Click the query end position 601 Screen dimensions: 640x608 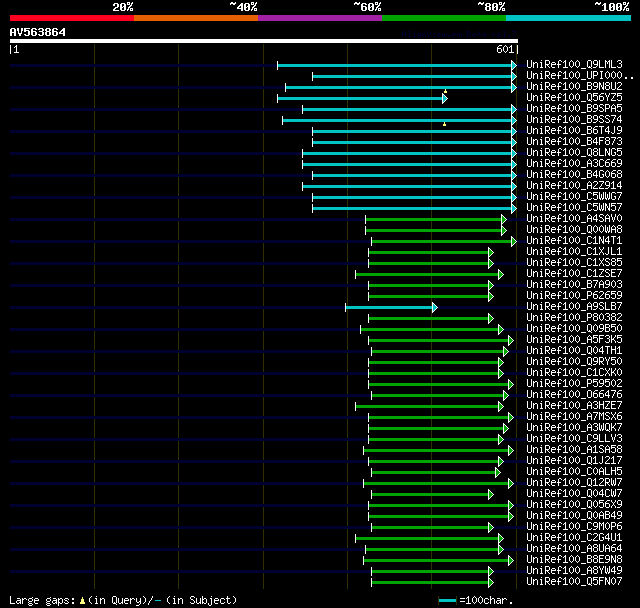click(x=504, y=49)
